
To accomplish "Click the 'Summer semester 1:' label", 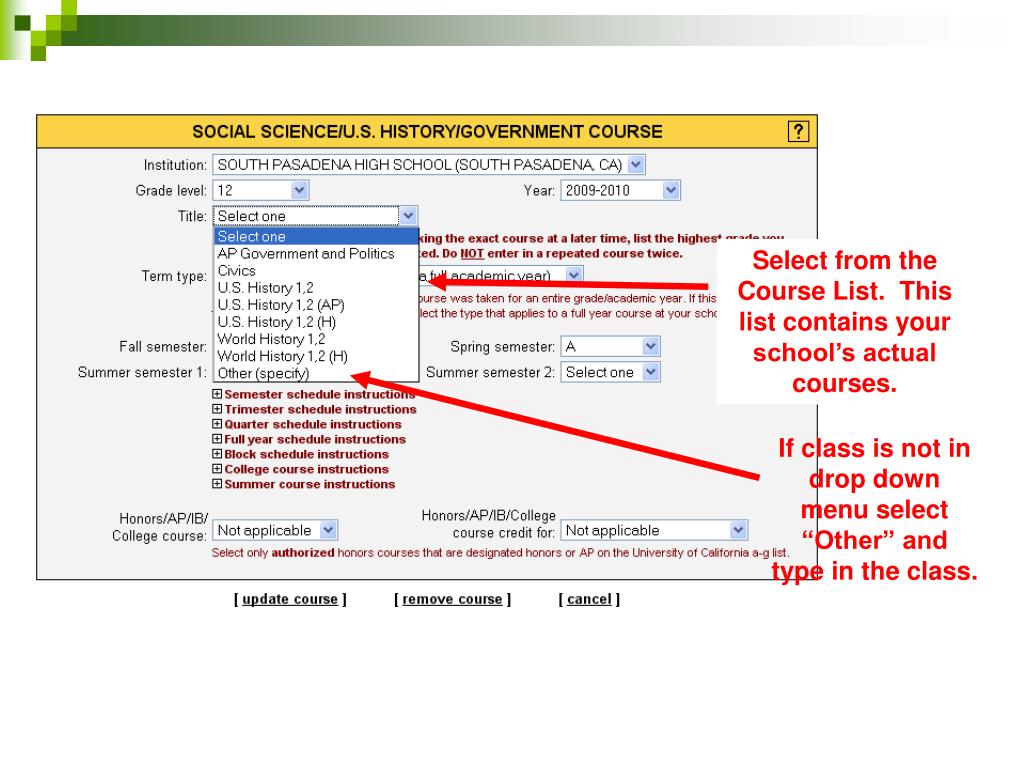I will click(x=142, y=372).
